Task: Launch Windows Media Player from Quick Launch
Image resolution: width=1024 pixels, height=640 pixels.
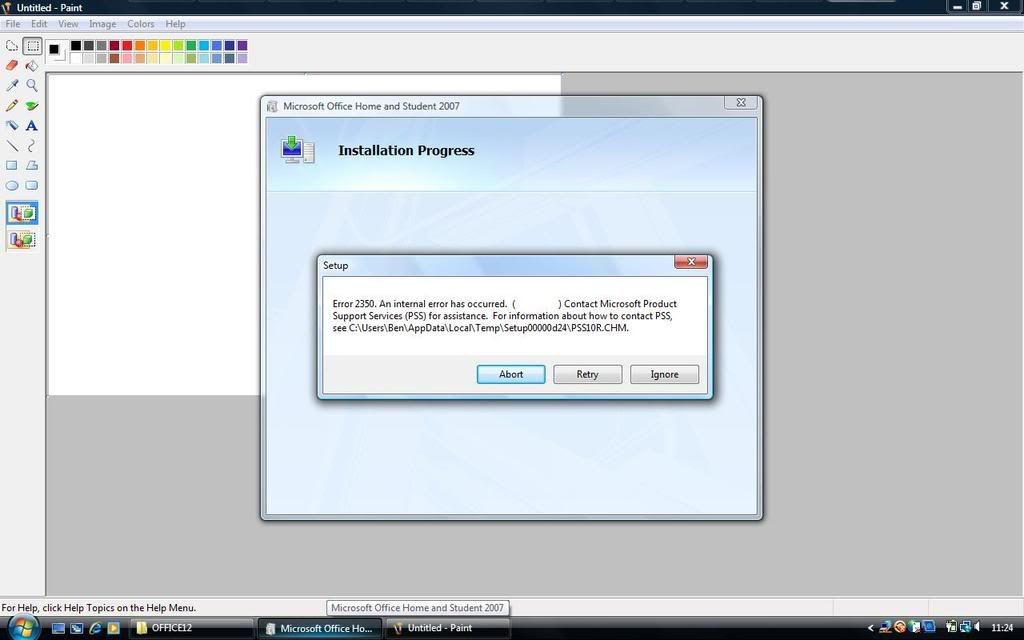Action: [x=113, y=628]
